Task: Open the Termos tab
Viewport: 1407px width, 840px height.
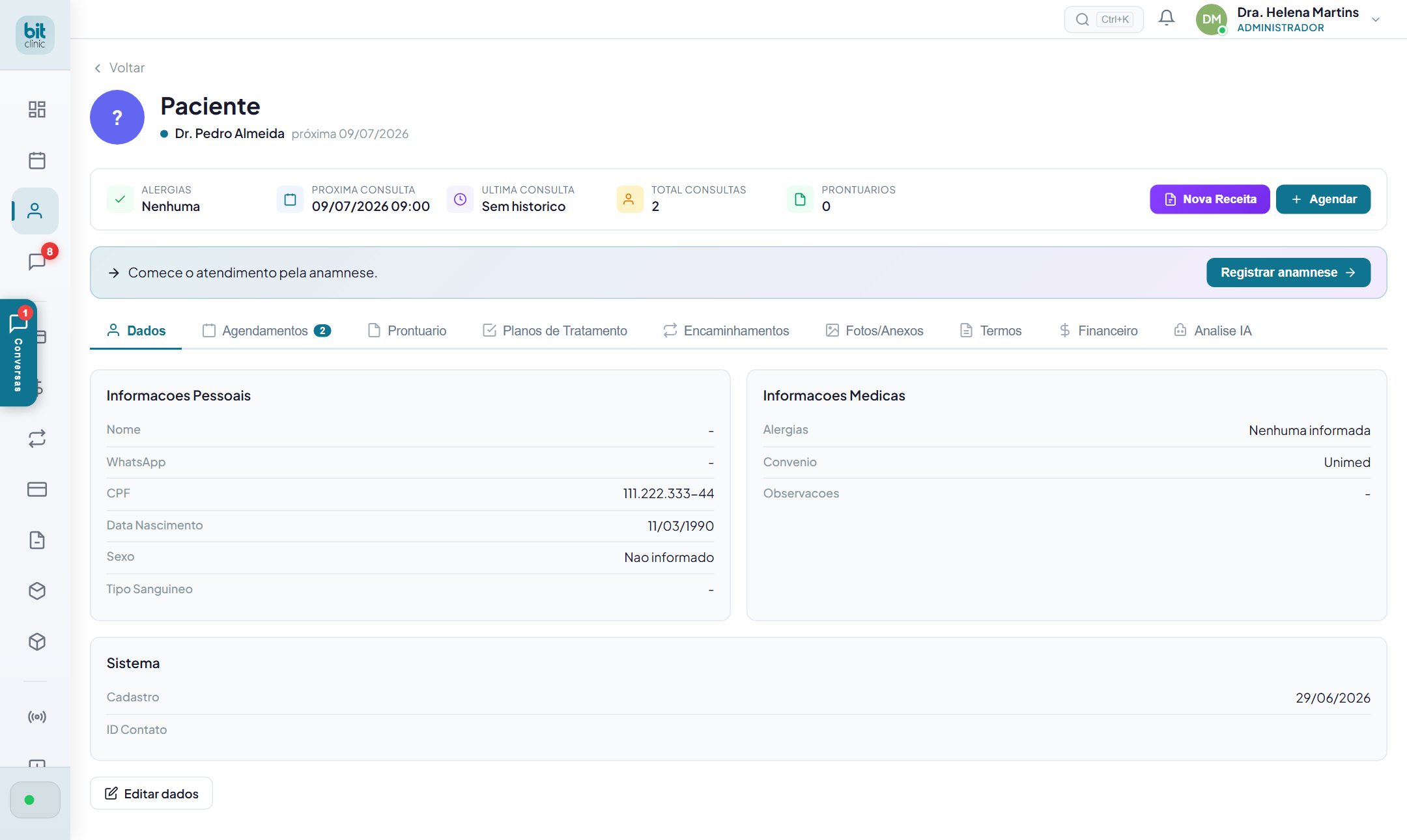Action: [991, 331]
